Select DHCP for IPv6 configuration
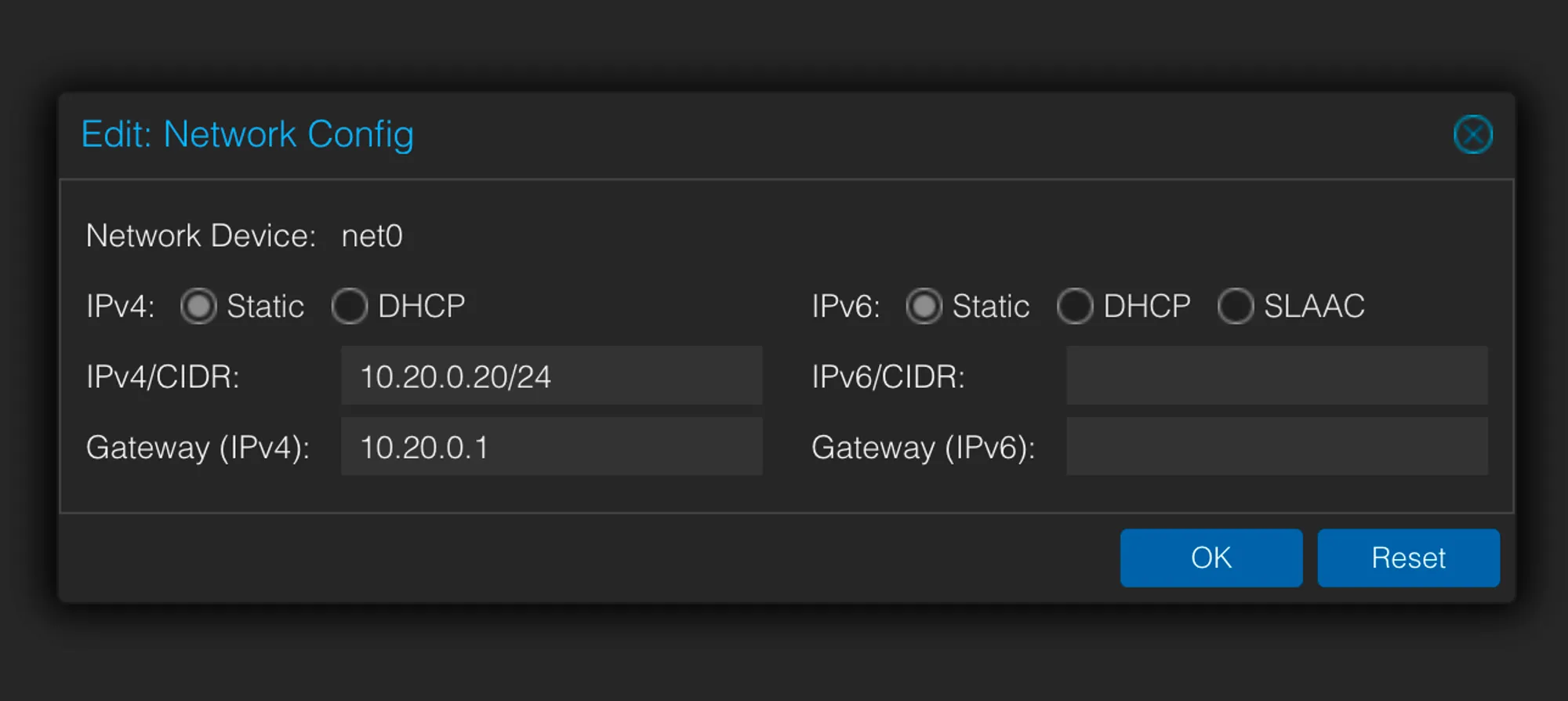This screenshot has height=701, width=1568. pos(1076,307)
